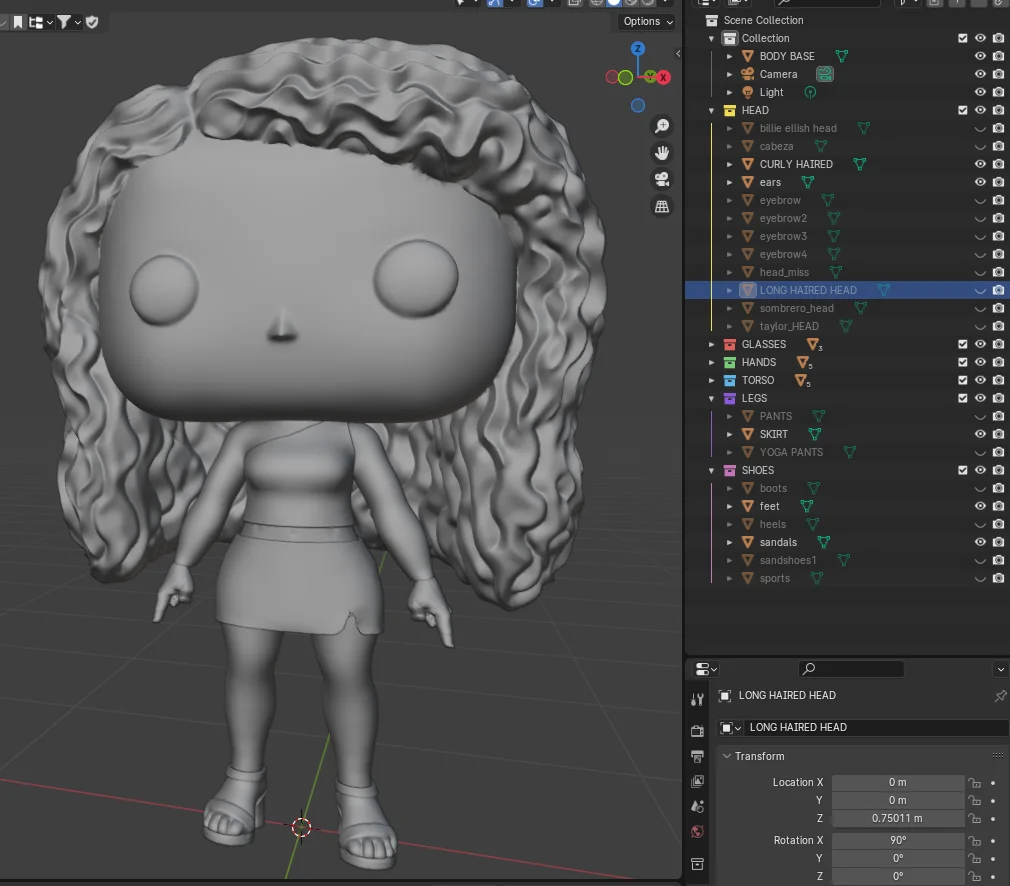Lock the Location X value with its lock icon
The image size is (1010, 886).
pyautogui.click(x=975, y=782)
